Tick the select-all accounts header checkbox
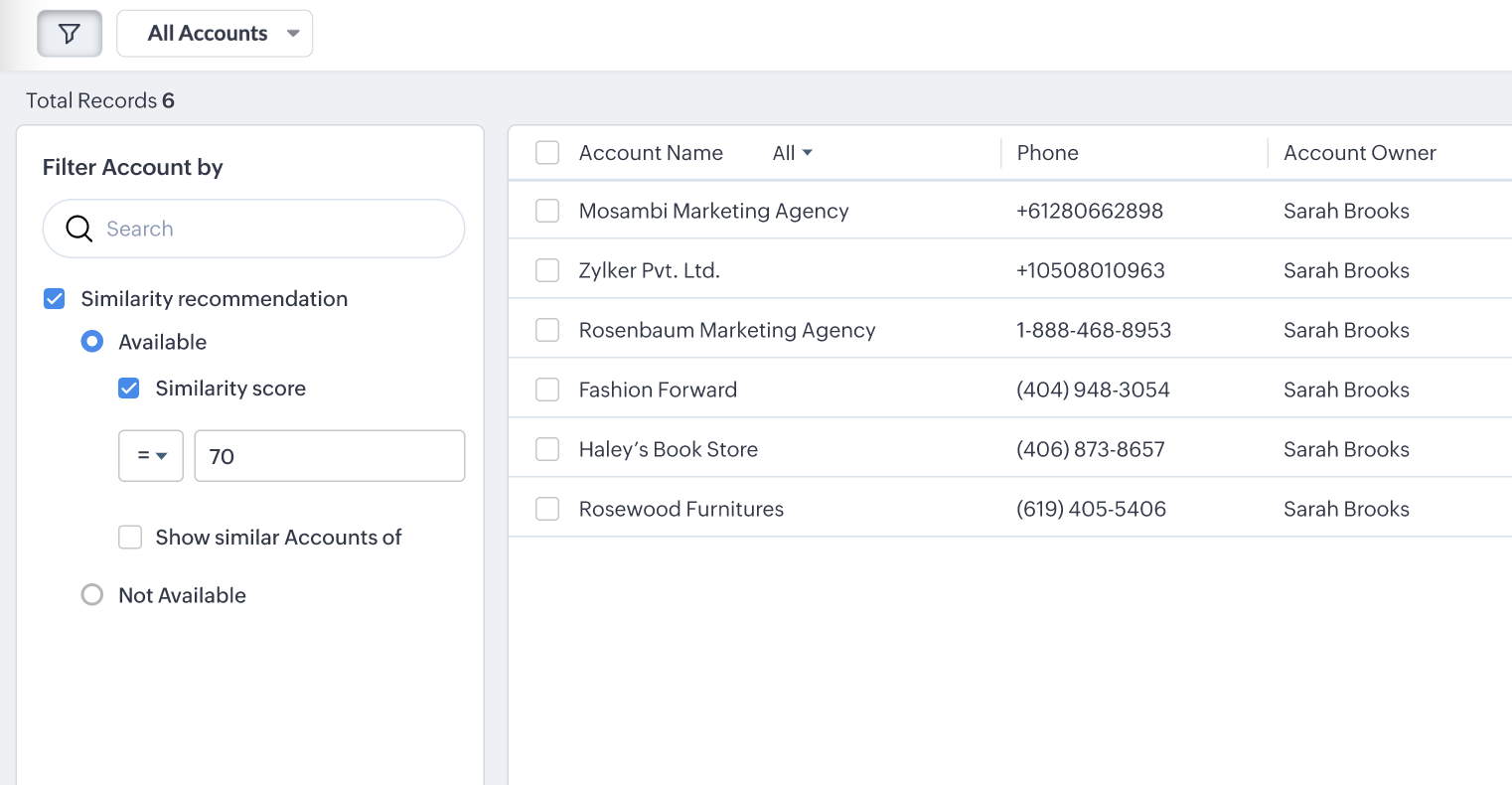Screen dimensions: 1512x785 coord(547,153)
